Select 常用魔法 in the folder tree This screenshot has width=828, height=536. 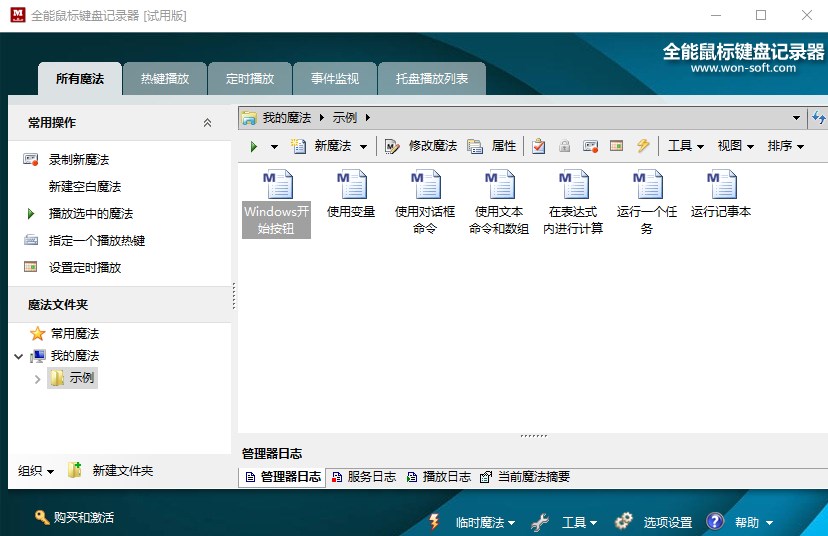pos(74,334)
